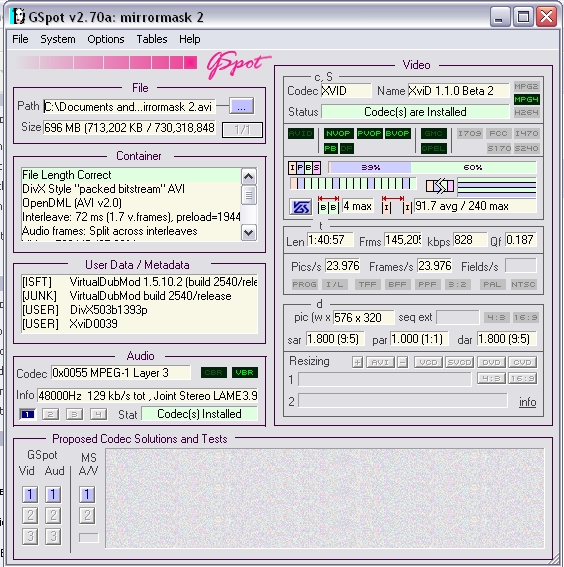Viewport: 564px width, 567px height.
Task: Click the PROG scan indicator
Action: (304, 284)
